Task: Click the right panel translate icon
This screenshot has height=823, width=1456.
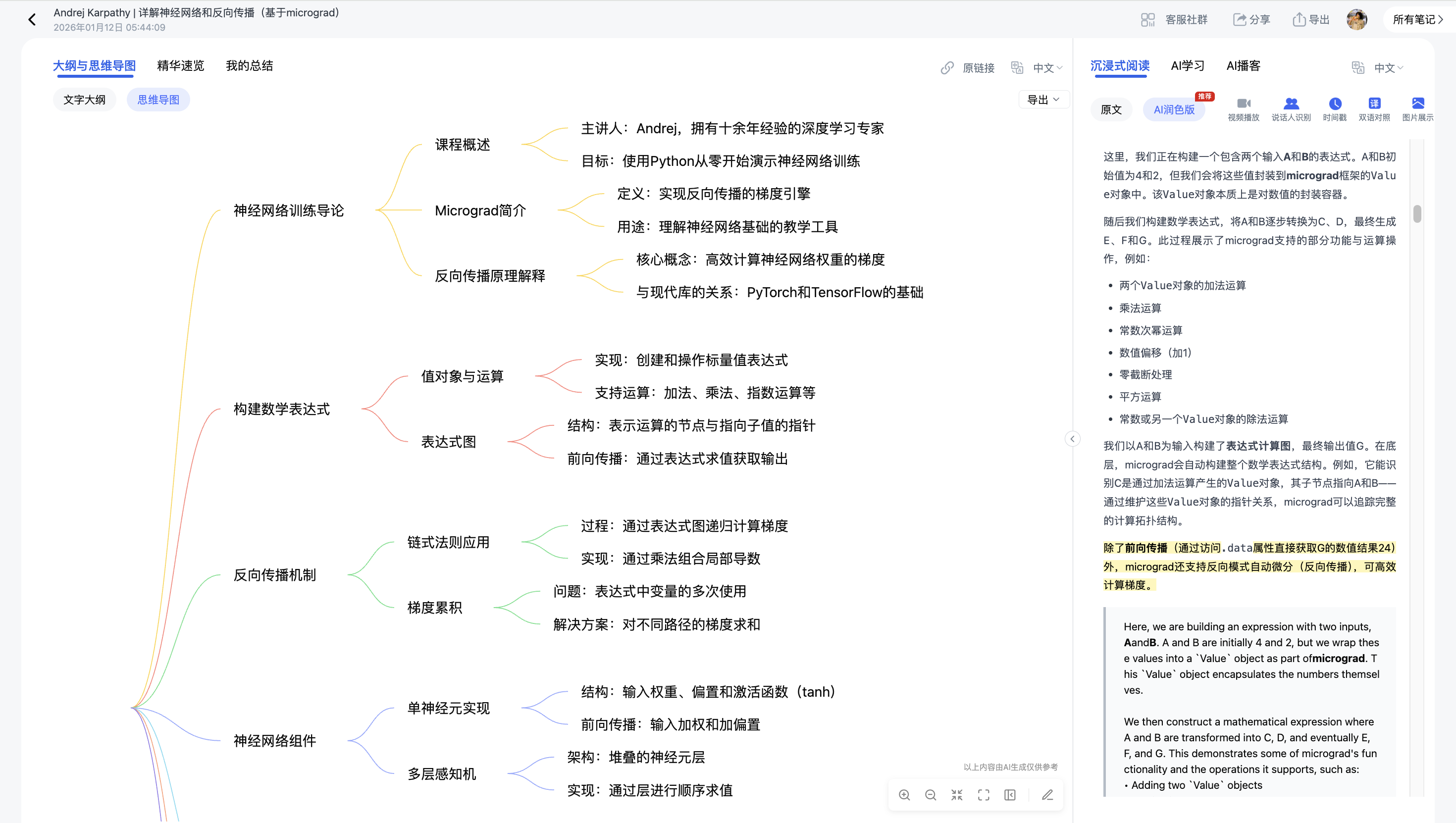Action: (x=1358, y=68)
